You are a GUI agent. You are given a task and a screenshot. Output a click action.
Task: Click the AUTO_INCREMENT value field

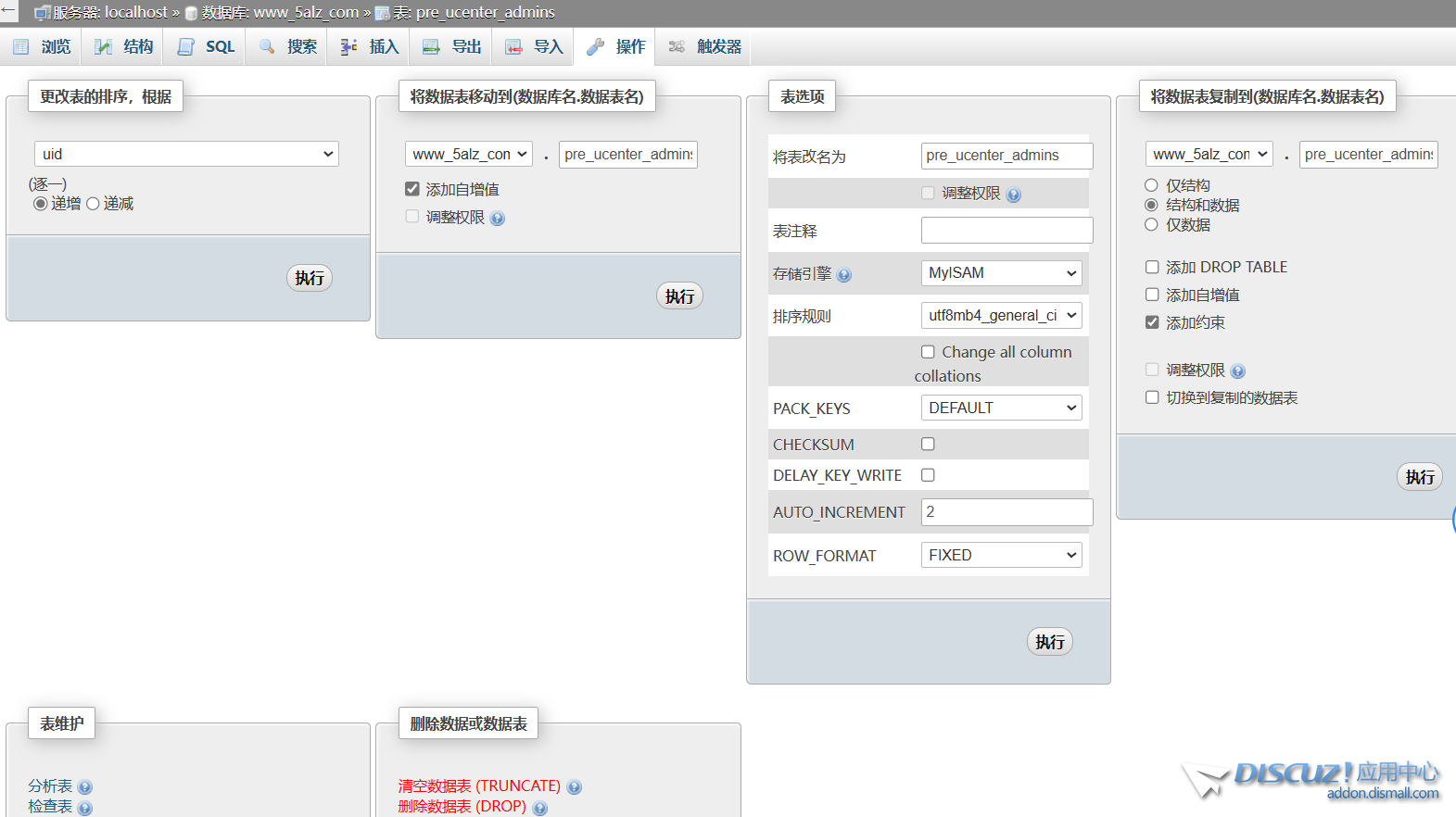point(1007,512)
